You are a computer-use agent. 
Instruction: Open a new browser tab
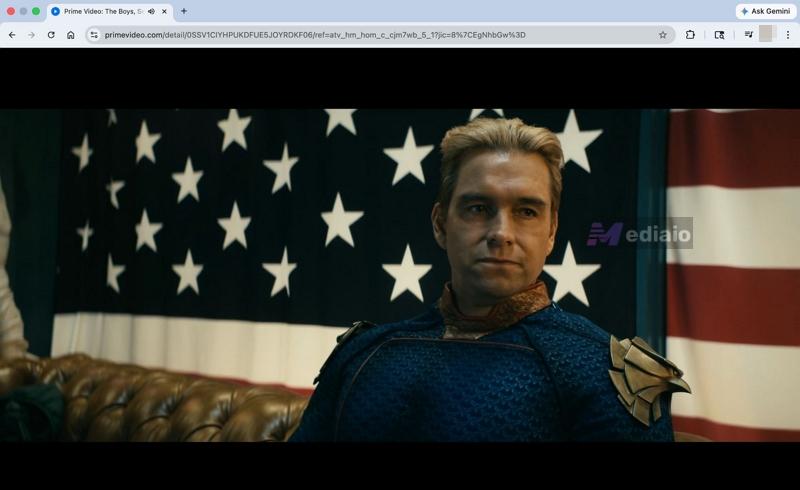(184, 11)
